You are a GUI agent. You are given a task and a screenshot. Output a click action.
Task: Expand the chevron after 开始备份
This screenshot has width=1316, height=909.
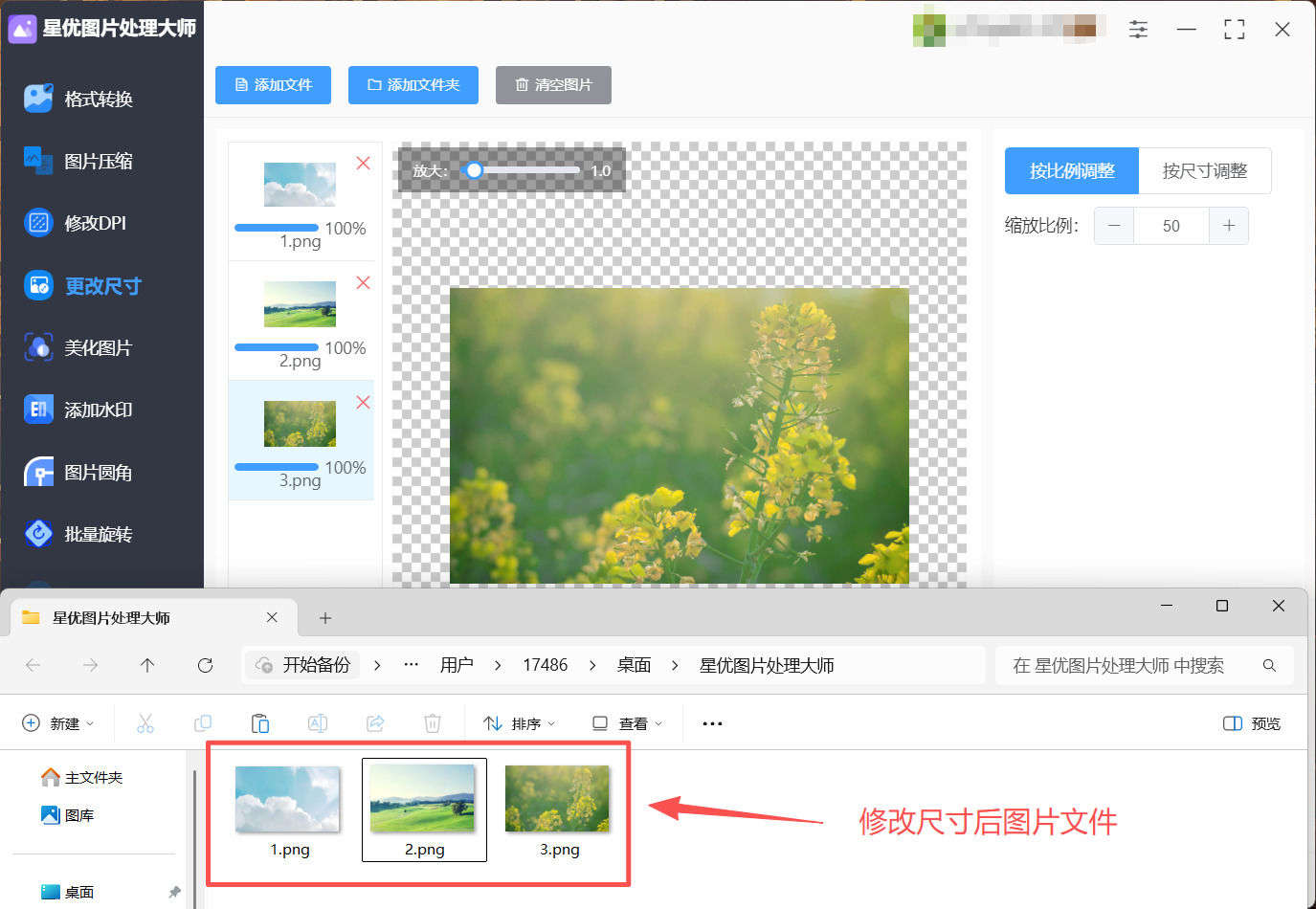pos(377,665)
